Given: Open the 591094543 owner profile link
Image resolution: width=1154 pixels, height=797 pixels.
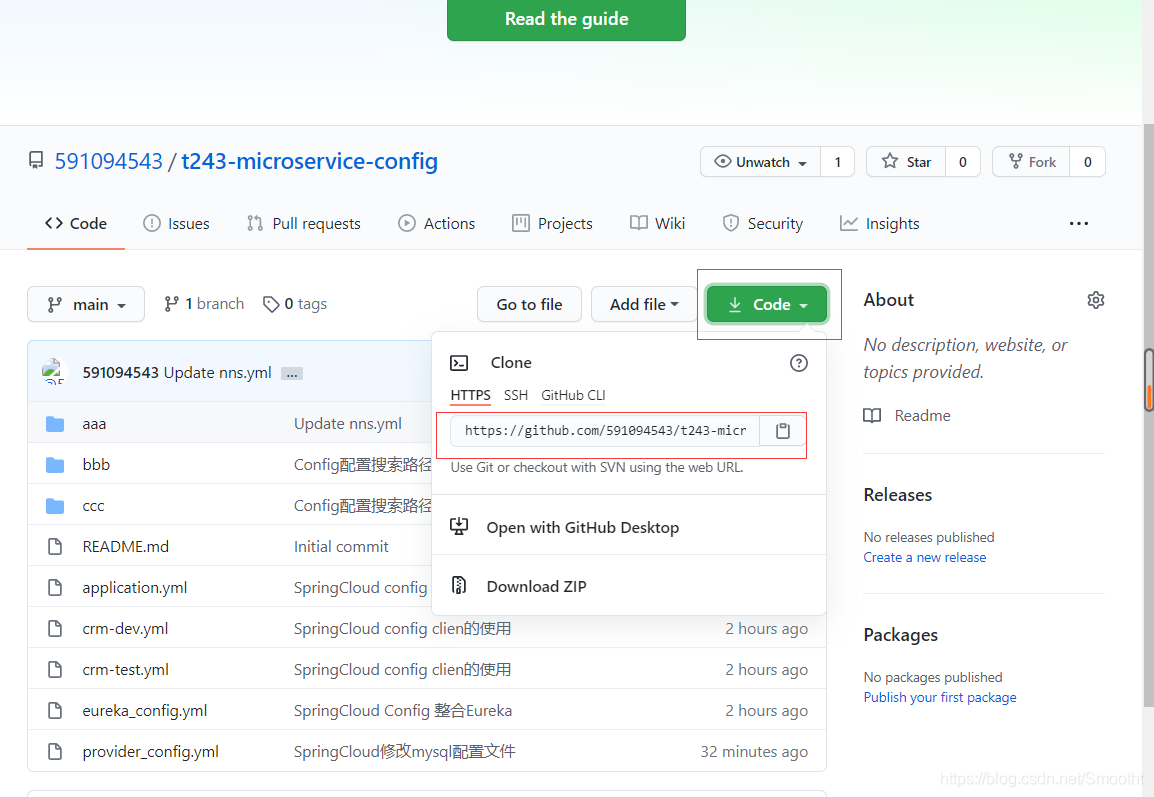Looking at the screenshot, I should pyautogui.click(x=108, y=161).
